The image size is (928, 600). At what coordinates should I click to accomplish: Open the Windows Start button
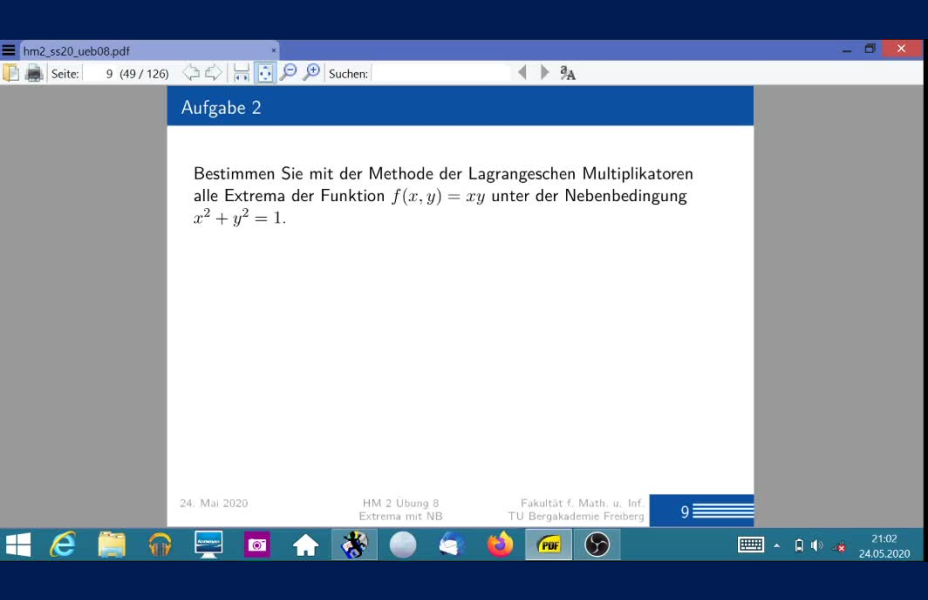click(18, 544)
